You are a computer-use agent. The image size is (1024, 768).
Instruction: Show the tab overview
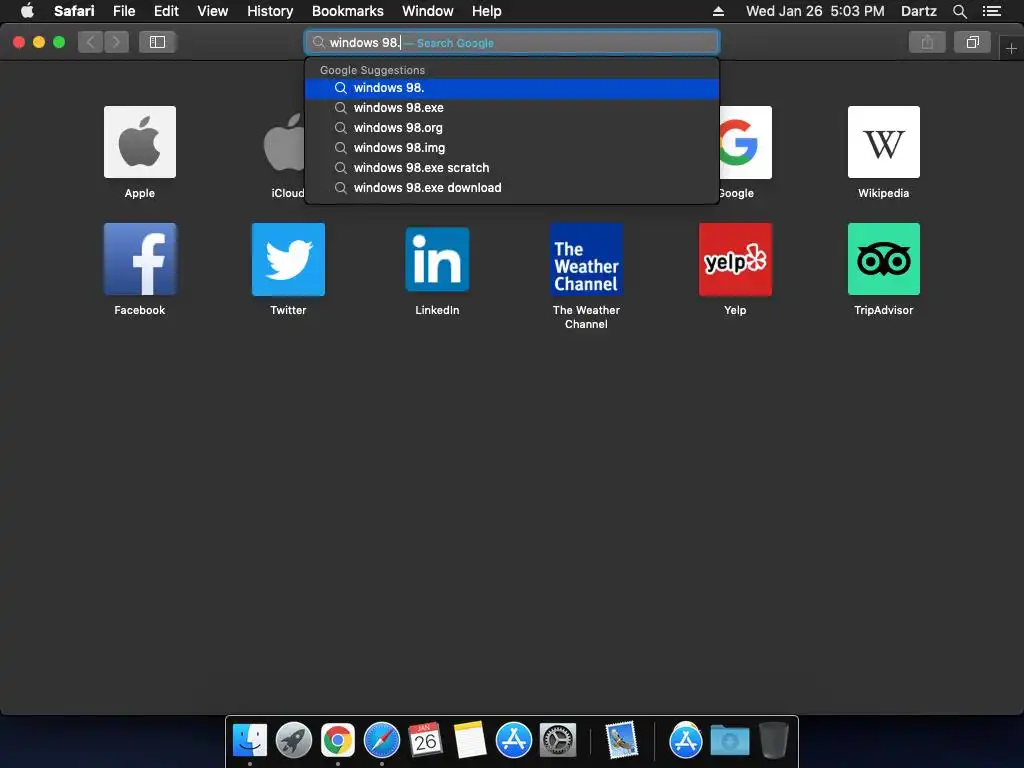click(x=972, y=42)
